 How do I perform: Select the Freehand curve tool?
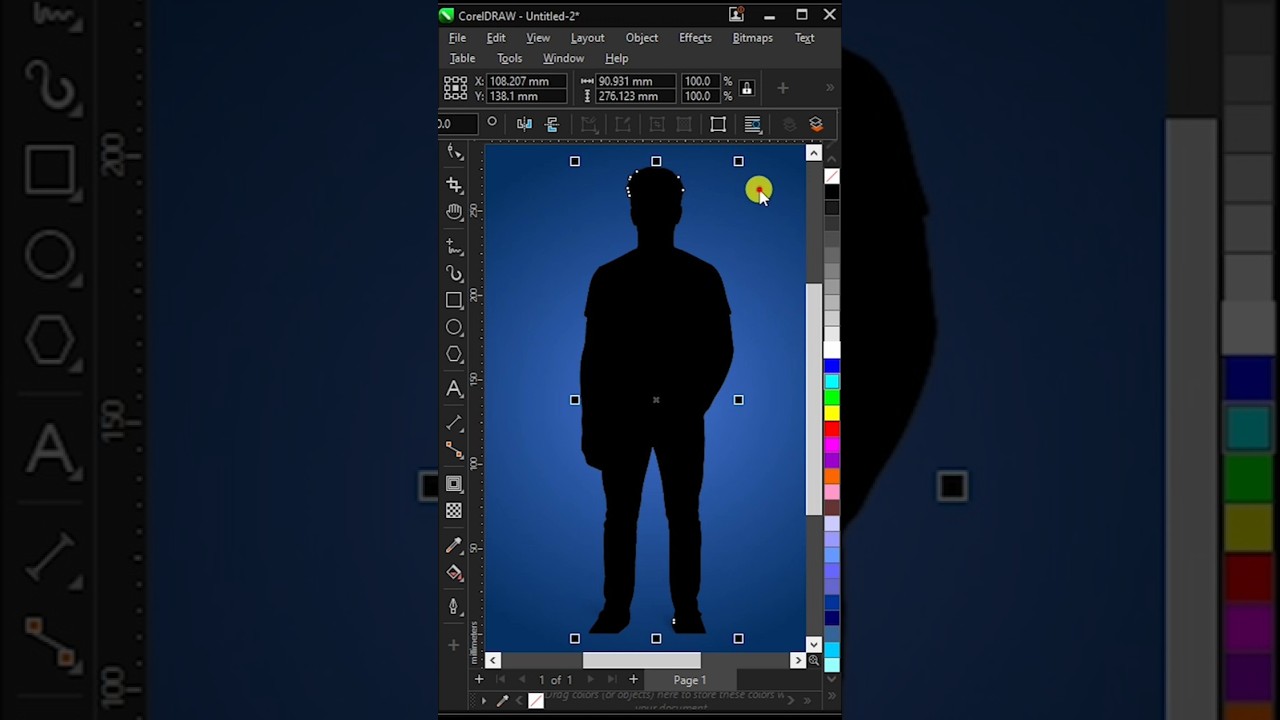click(x=455, y=246)
